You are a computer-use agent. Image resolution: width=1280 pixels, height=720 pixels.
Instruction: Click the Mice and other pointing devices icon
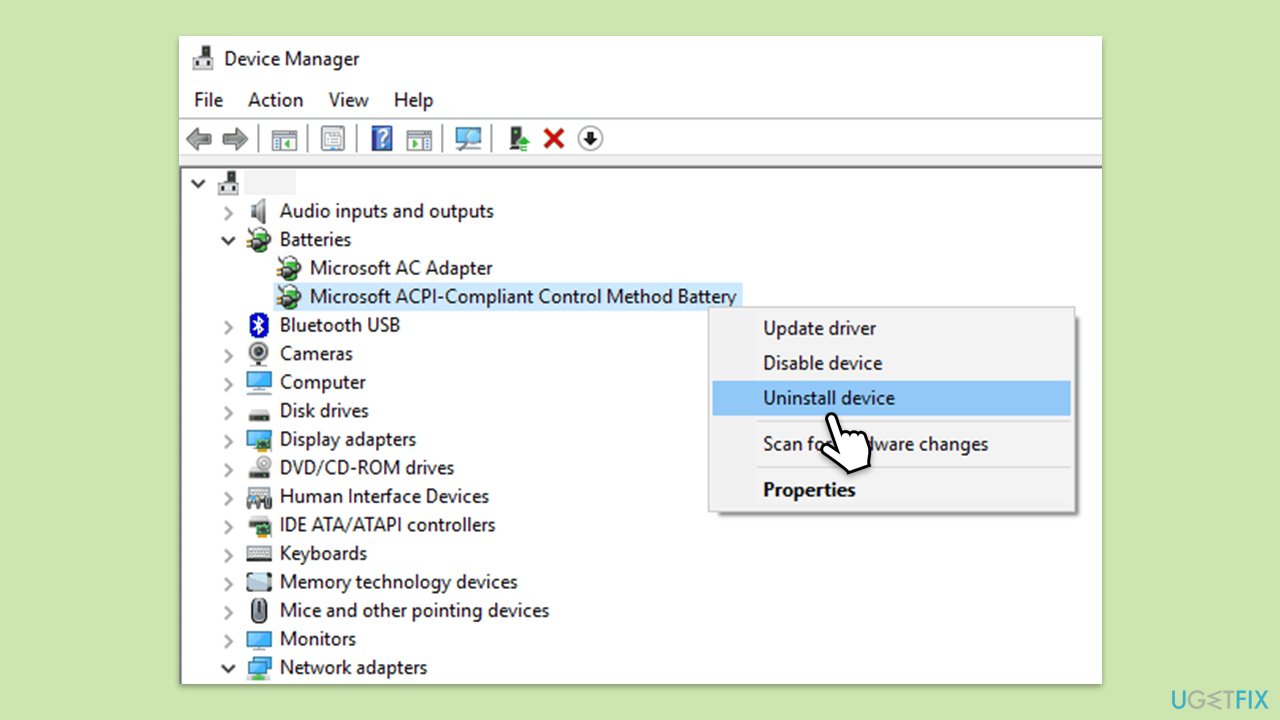click(x=259, y=611)
